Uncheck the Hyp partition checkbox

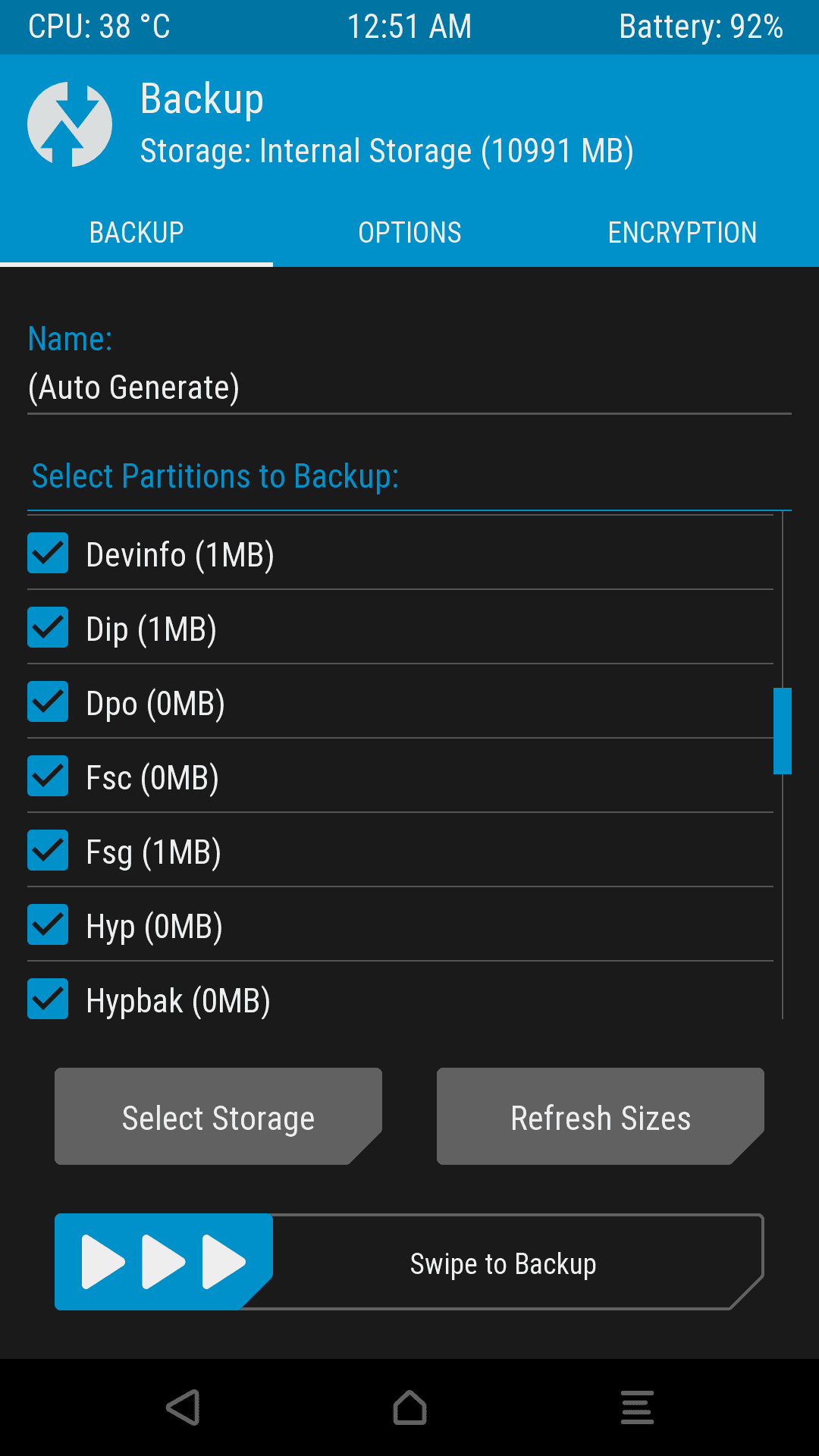[x=48, y=924]
